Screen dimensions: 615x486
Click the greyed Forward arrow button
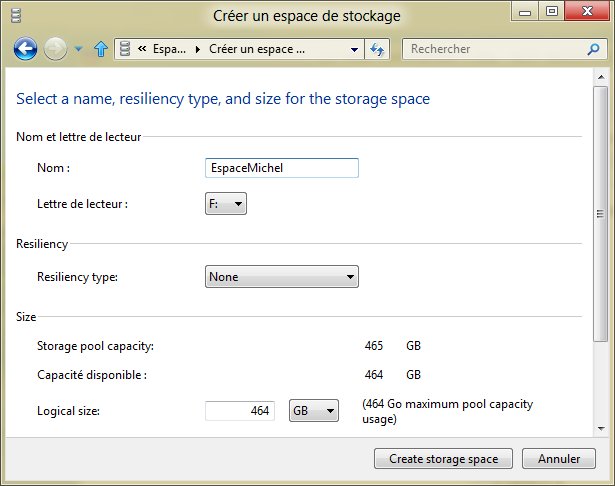point(56,49)
